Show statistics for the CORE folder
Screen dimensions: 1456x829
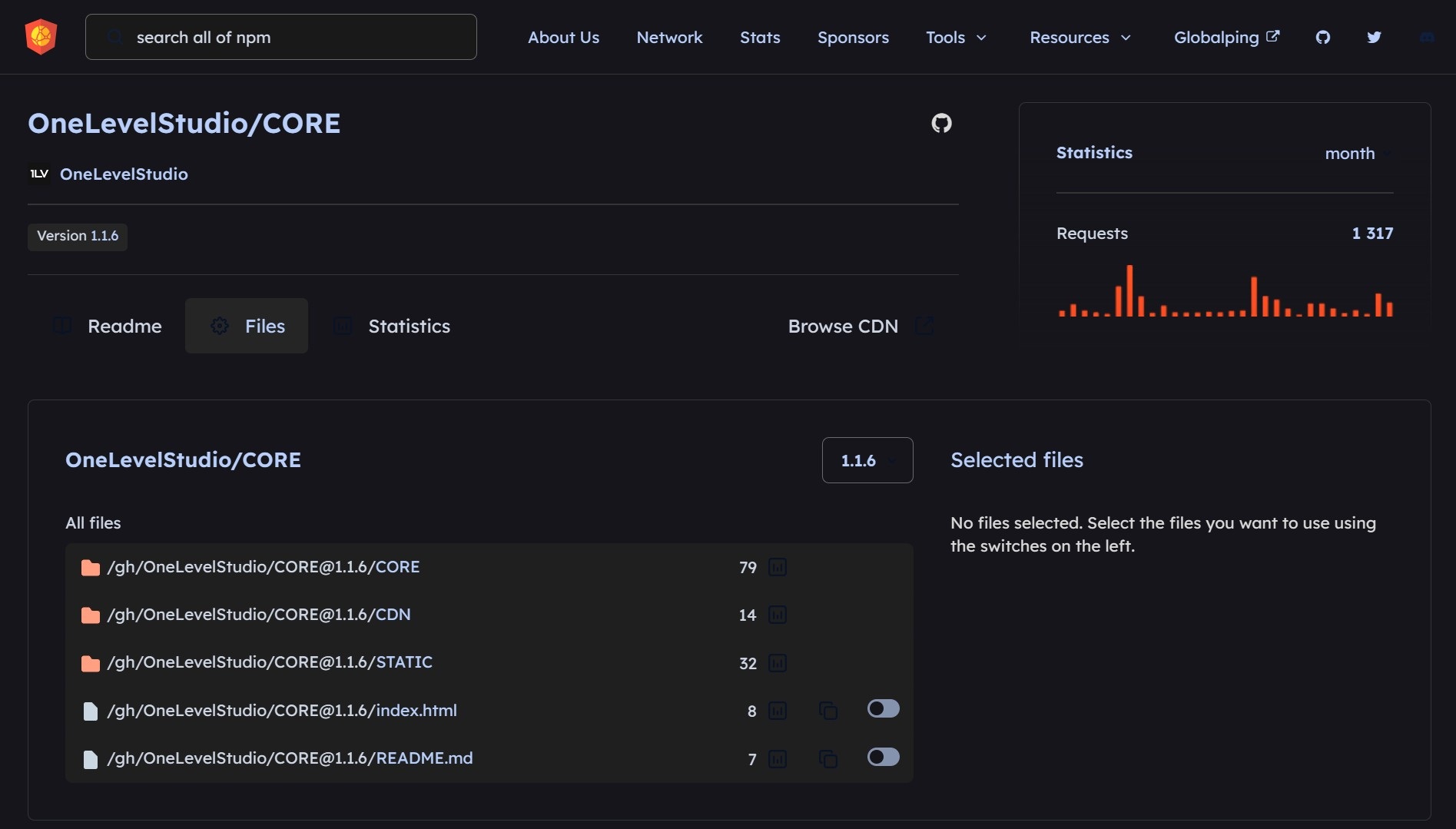(x=778, y=567)
